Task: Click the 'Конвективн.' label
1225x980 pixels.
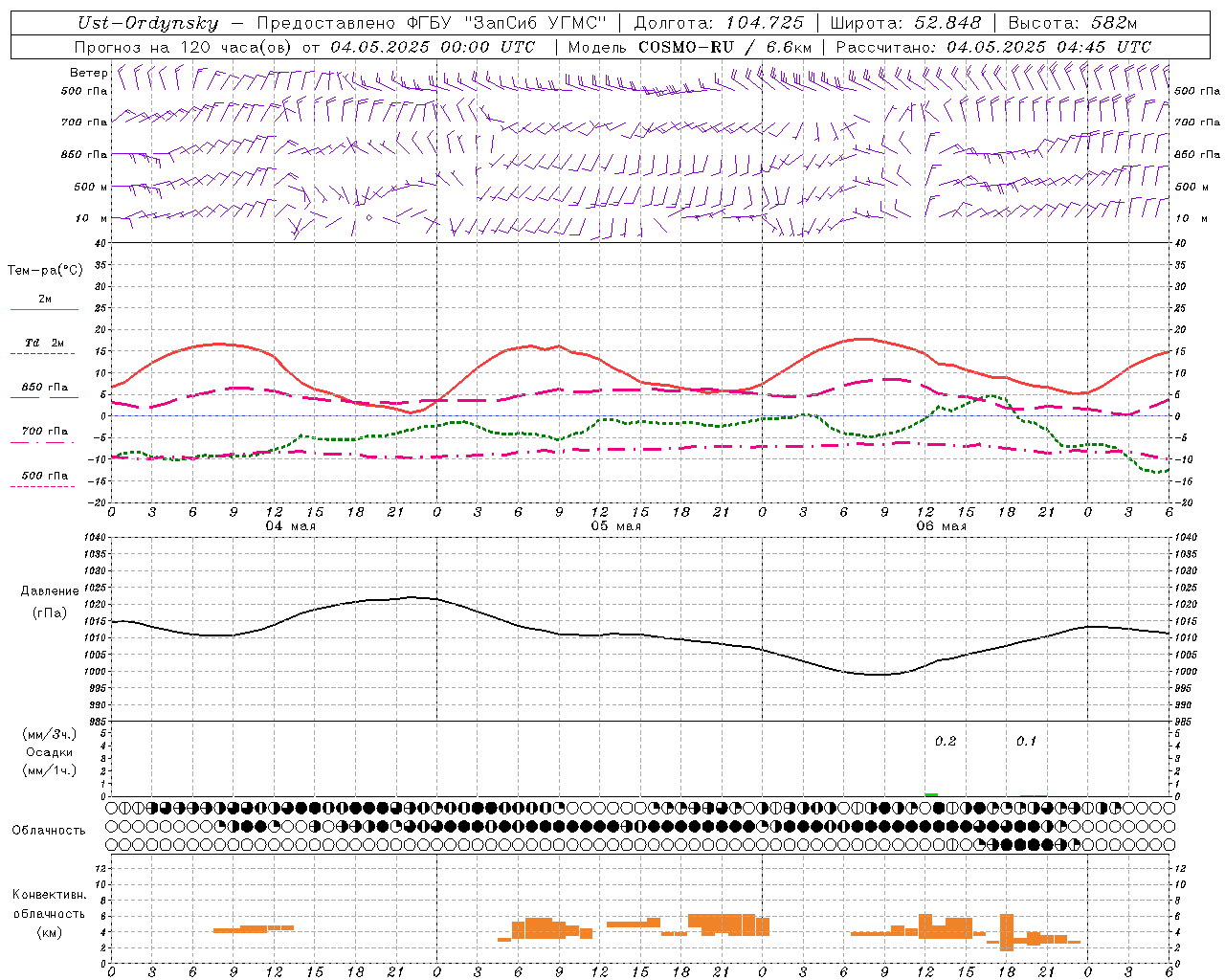Action: tap(49, 894)
